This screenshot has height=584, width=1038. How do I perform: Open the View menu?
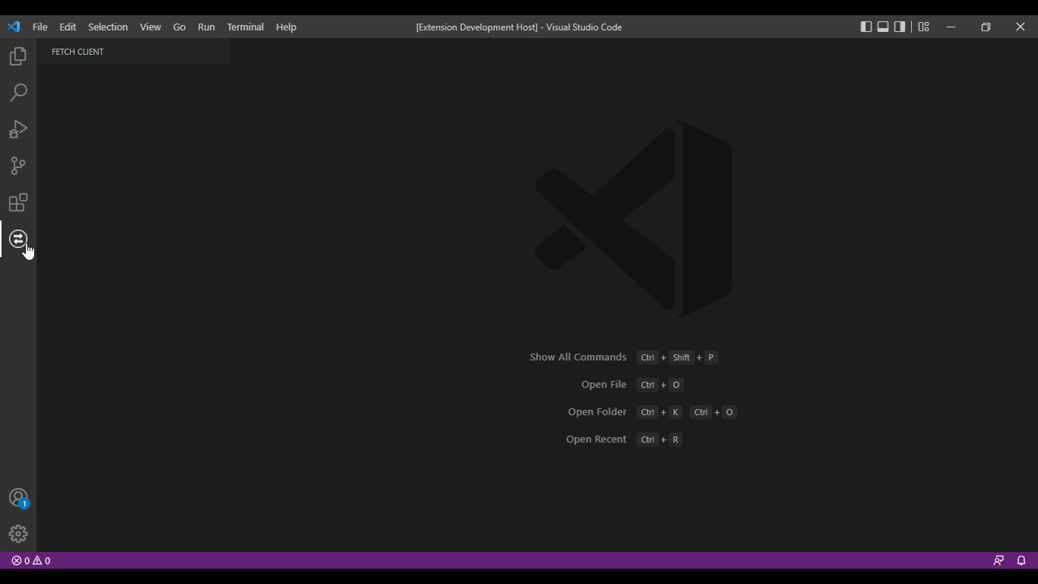[150, 27]
